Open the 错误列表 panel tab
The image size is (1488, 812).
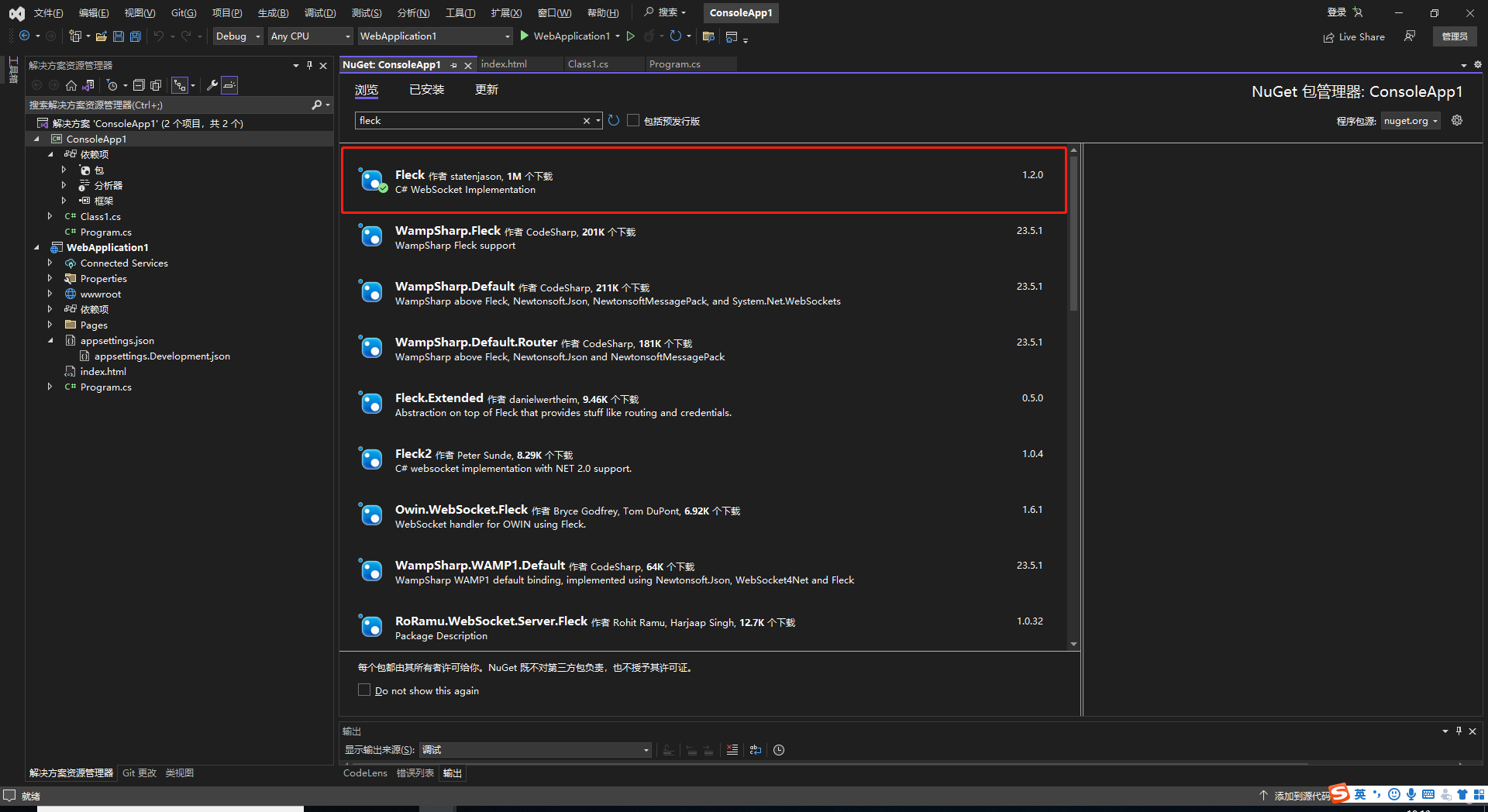(x=415, y=773)
